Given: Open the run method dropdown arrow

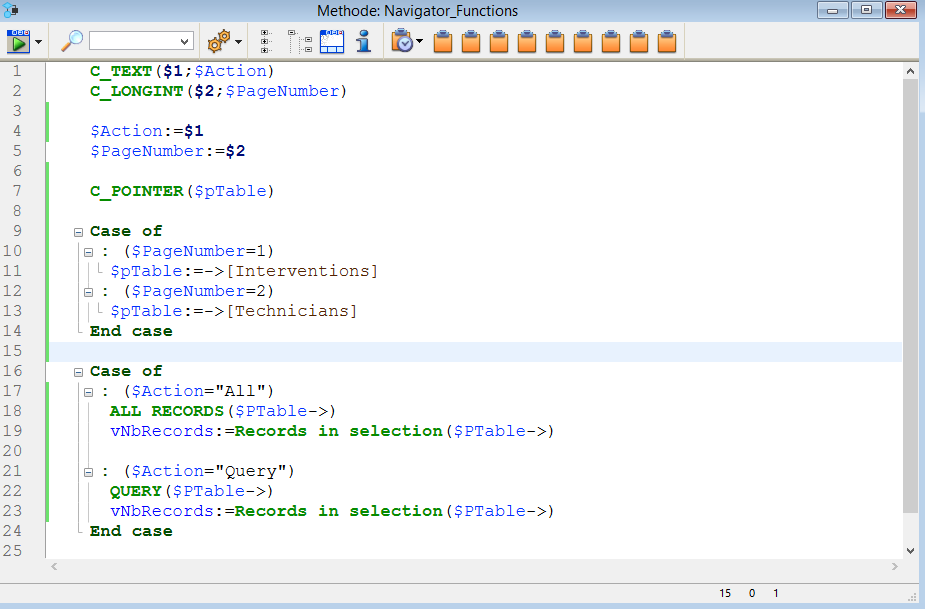Looking at the screenshot, I should click(x=39, y=42).
